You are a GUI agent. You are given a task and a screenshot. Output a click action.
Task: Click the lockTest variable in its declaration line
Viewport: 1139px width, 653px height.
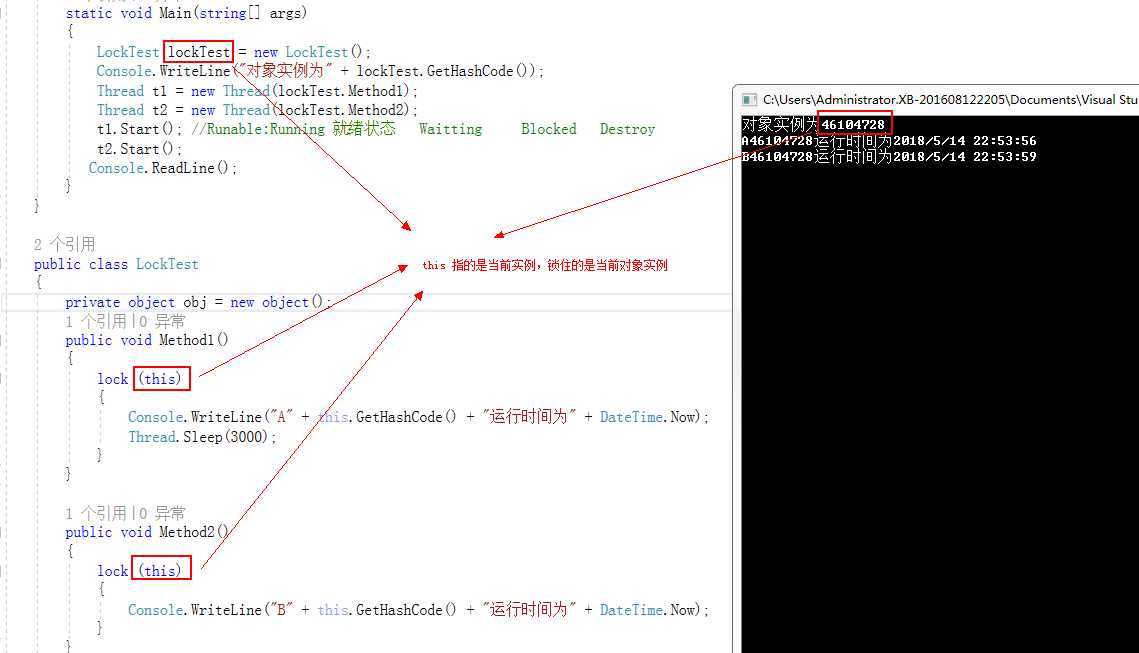(x=199, y=52)
